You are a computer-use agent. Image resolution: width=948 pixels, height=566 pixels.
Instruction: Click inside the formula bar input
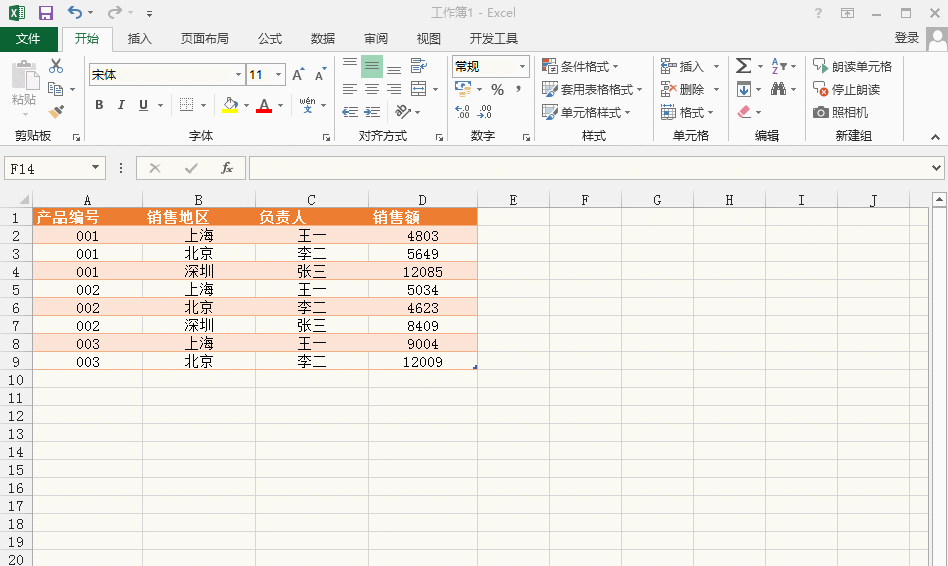pos(589,168)
